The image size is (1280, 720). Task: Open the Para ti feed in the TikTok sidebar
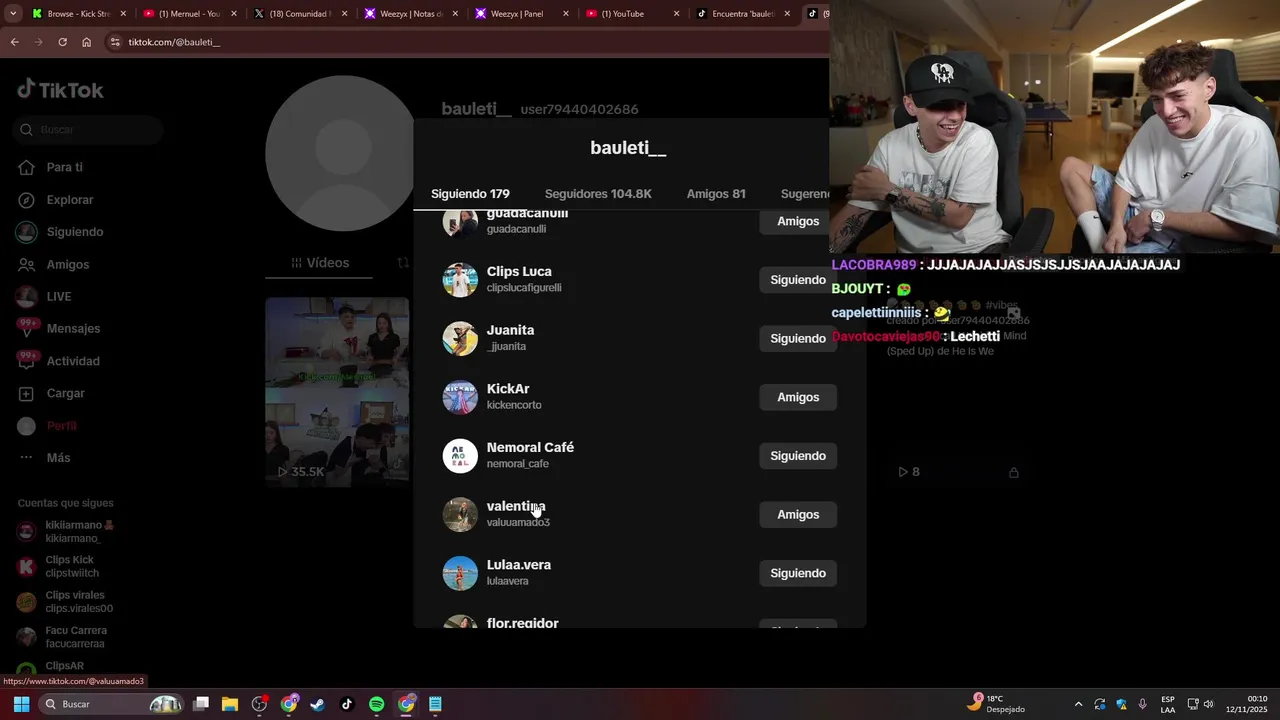point(64,167)
